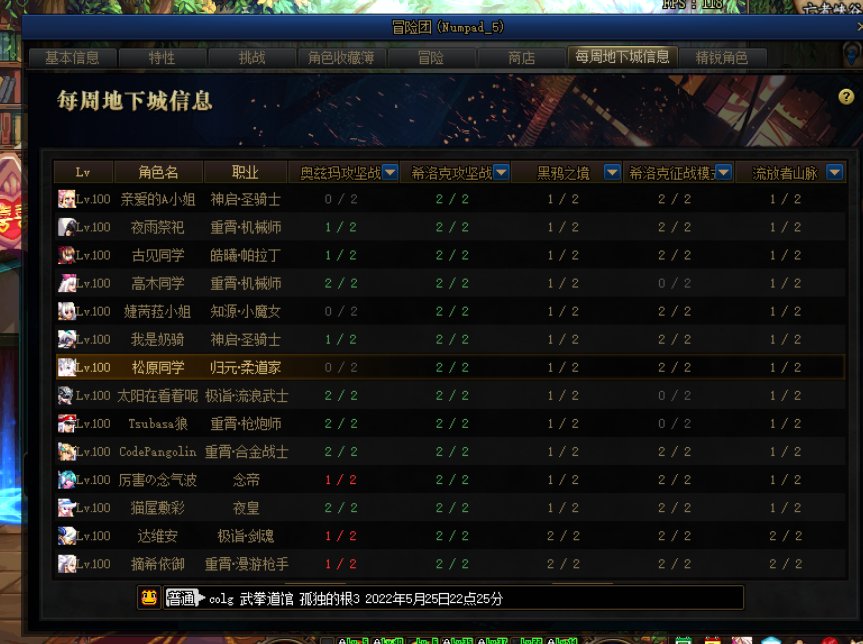Select character name 婕芮菈小姐
This screenshot has height=644, width=863.
(158, 312)
